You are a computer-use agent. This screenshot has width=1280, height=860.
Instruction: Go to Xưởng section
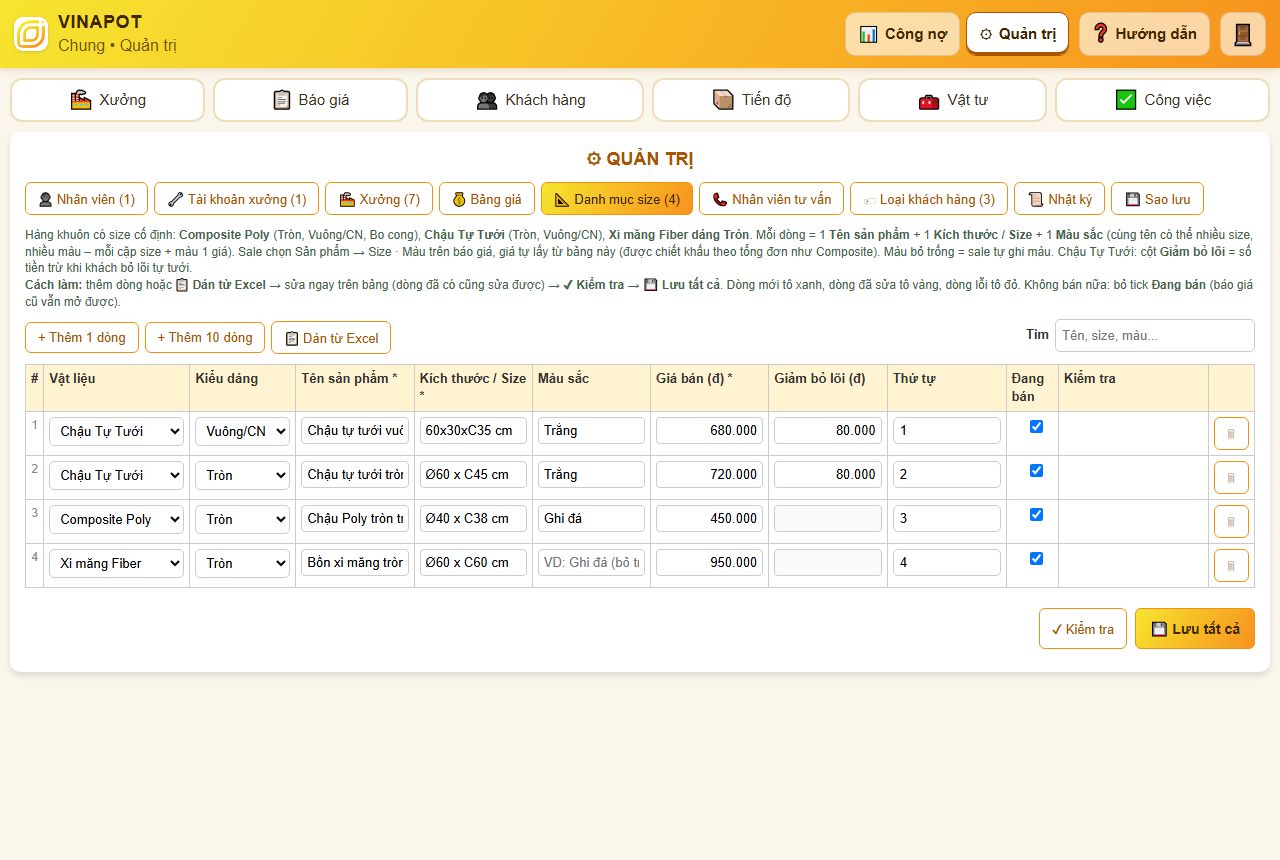(108, 100)
